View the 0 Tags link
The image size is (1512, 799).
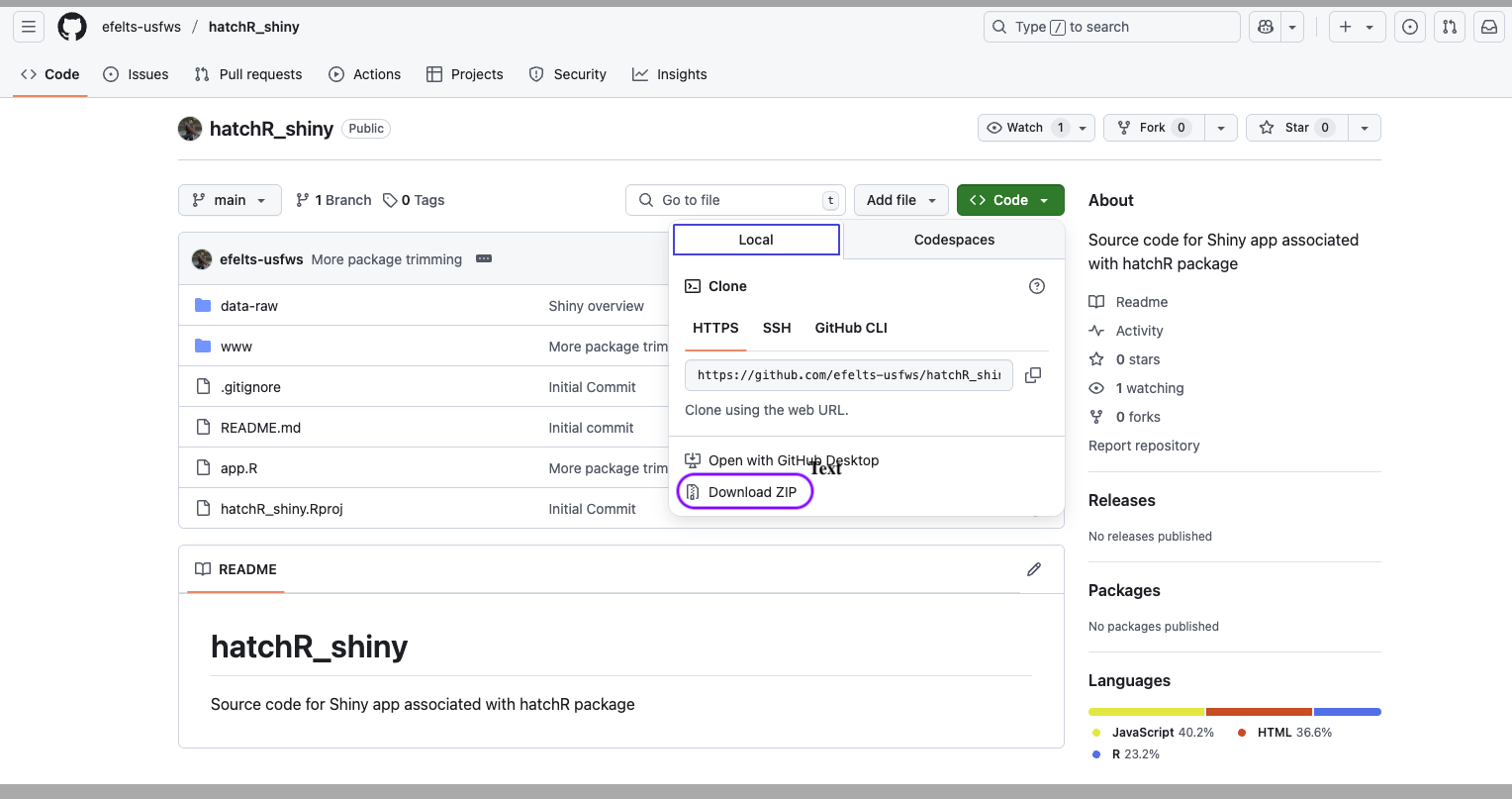(414, 200)
